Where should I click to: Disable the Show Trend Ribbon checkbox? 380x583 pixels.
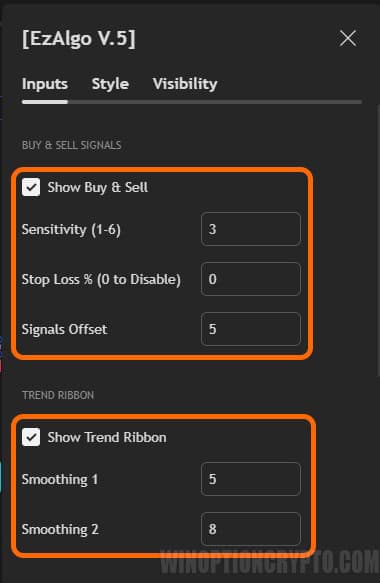[31, 437]
